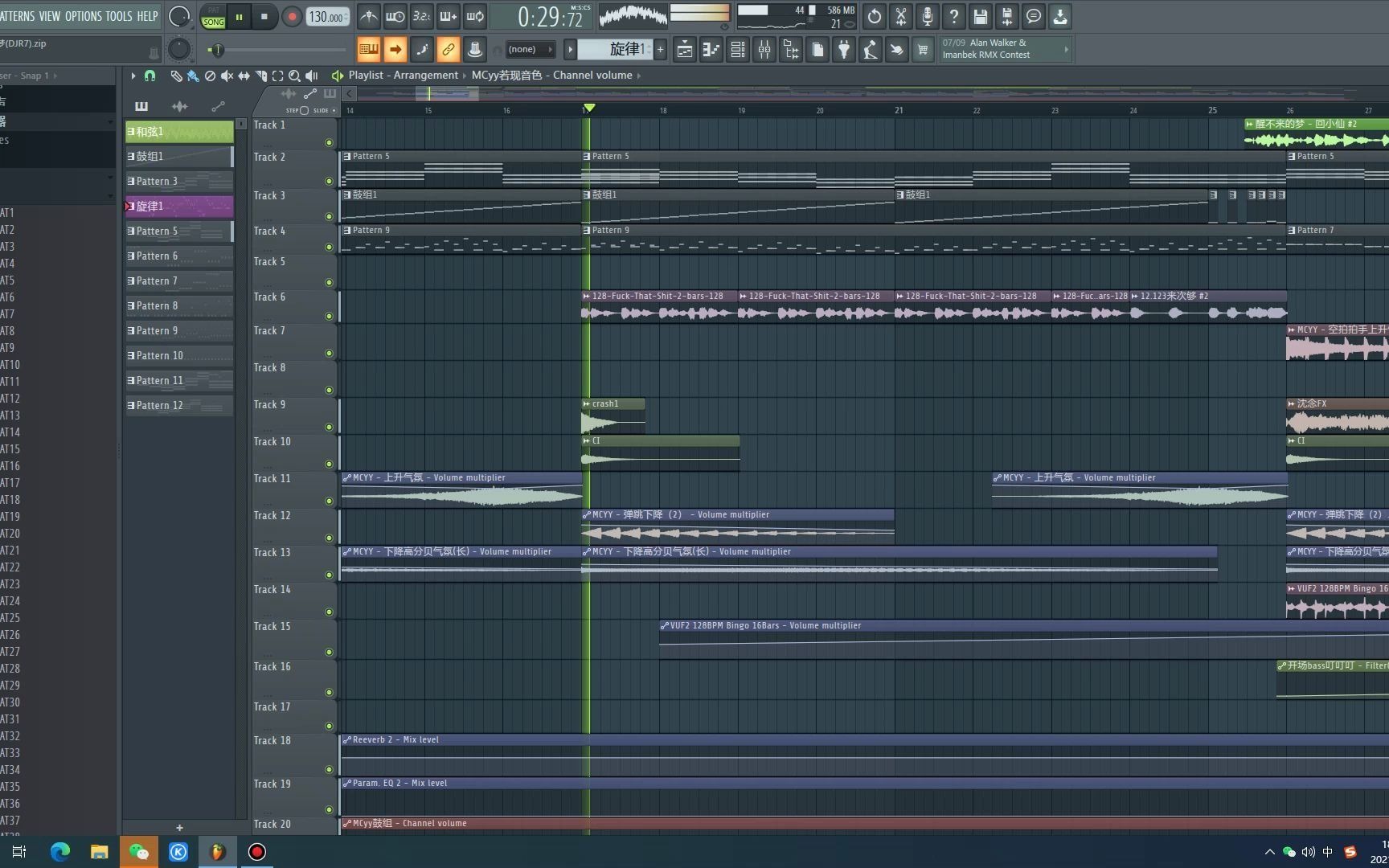
Task: Open the Mixer view button
Action: (764, 50)
